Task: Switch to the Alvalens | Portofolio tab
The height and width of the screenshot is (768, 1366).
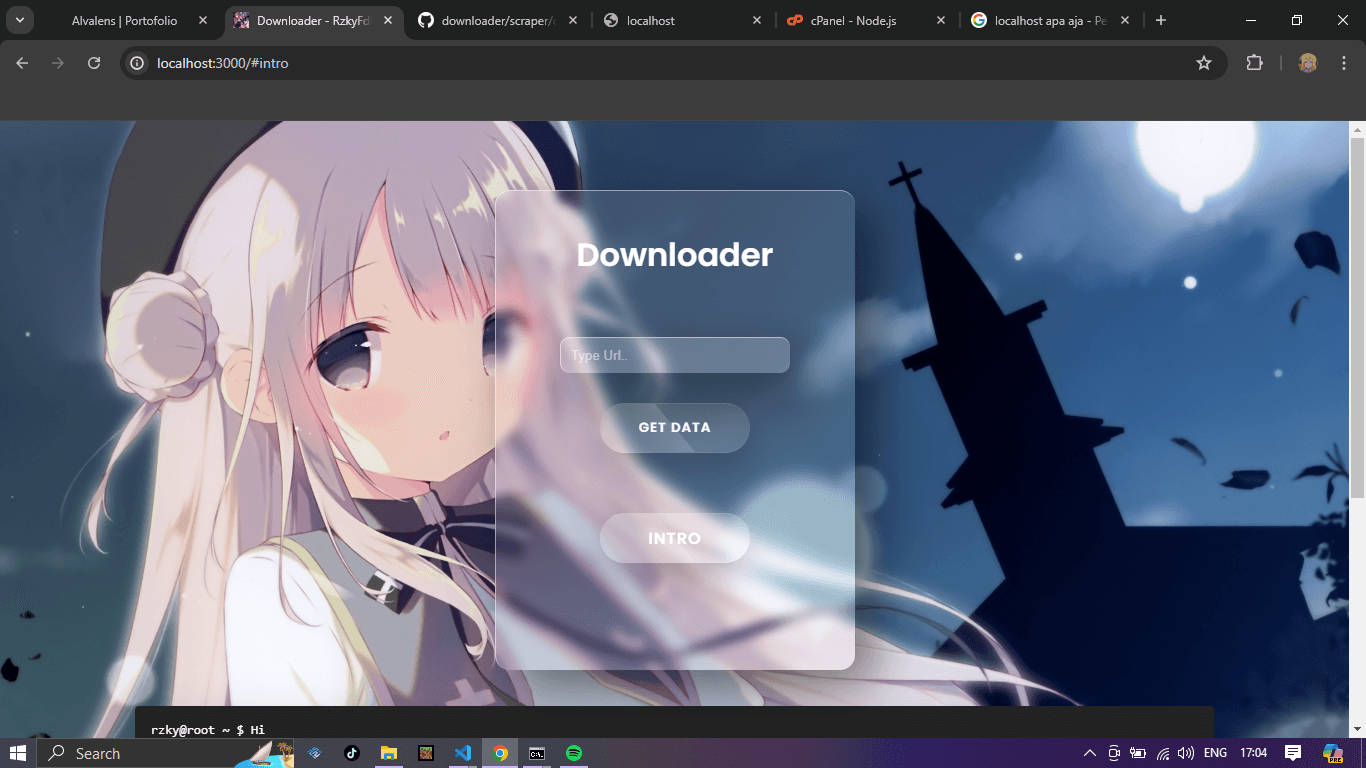Action: coord(124,20)
